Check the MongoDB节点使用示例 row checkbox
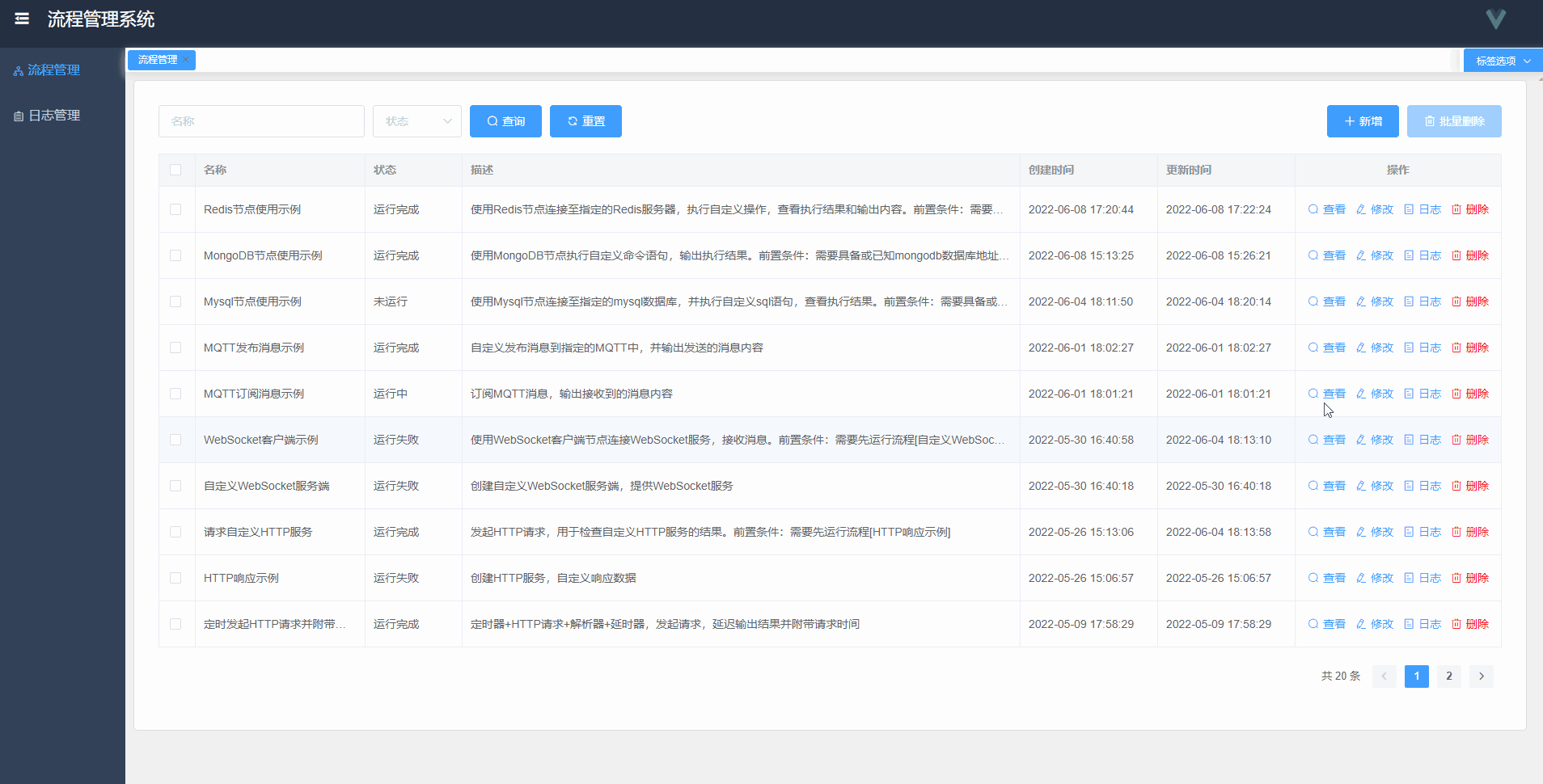Screen dimensions: 1543x784 click(175, 255)
